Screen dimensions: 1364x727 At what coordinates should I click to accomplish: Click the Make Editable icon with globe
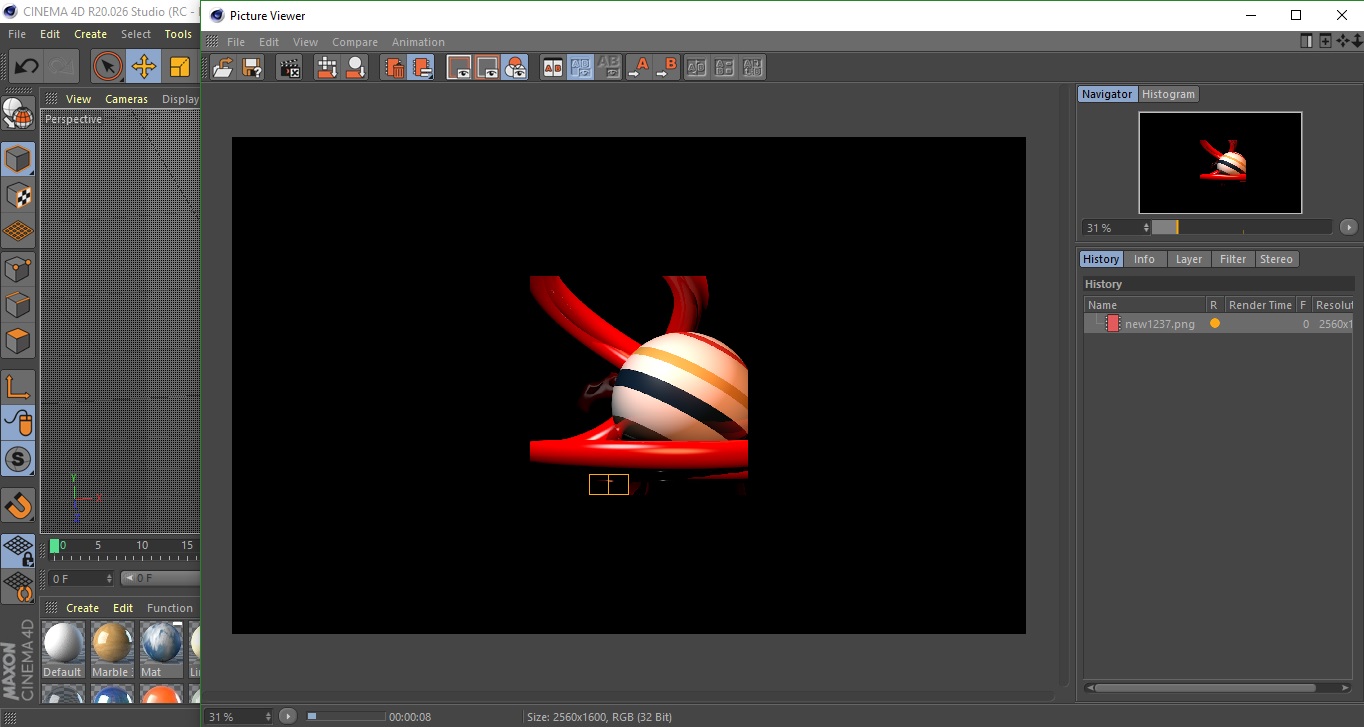(18, 113)
